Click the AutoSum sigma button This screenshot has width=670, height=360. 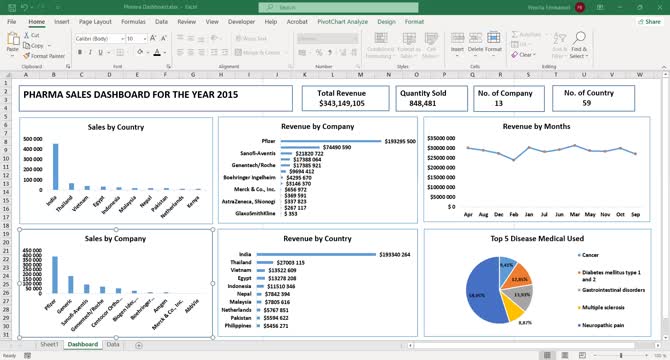click(x=526, y=35)
